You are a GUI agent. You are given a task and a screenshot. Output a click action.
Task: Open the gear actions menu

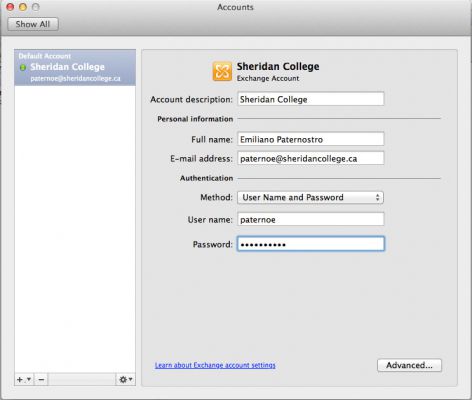coord(126,379)
